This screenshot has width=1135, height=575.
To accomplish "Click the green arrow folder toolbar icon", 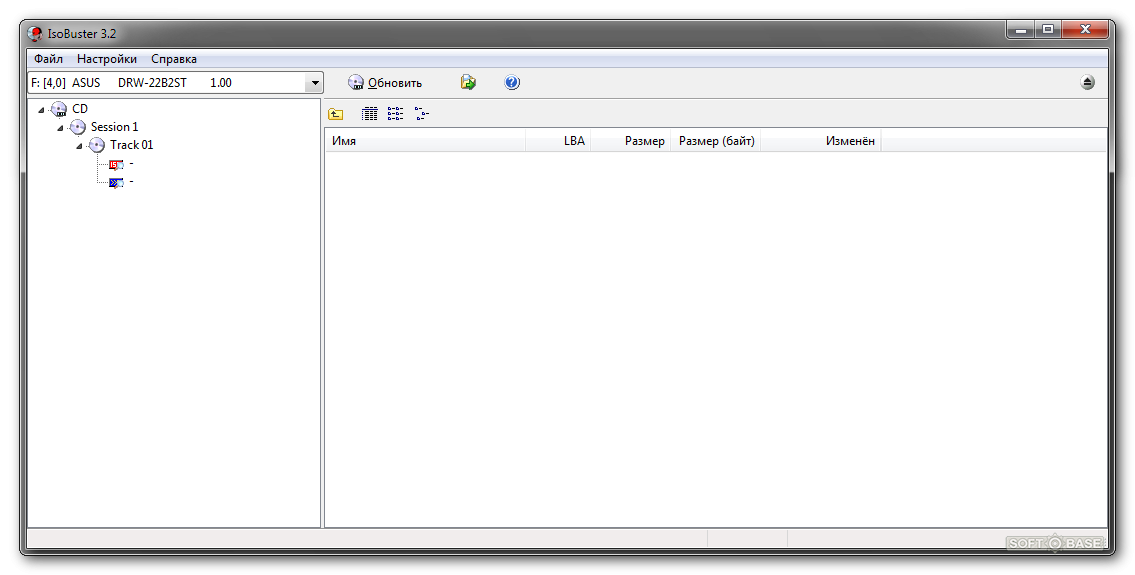I will click(x=468, y=83).
